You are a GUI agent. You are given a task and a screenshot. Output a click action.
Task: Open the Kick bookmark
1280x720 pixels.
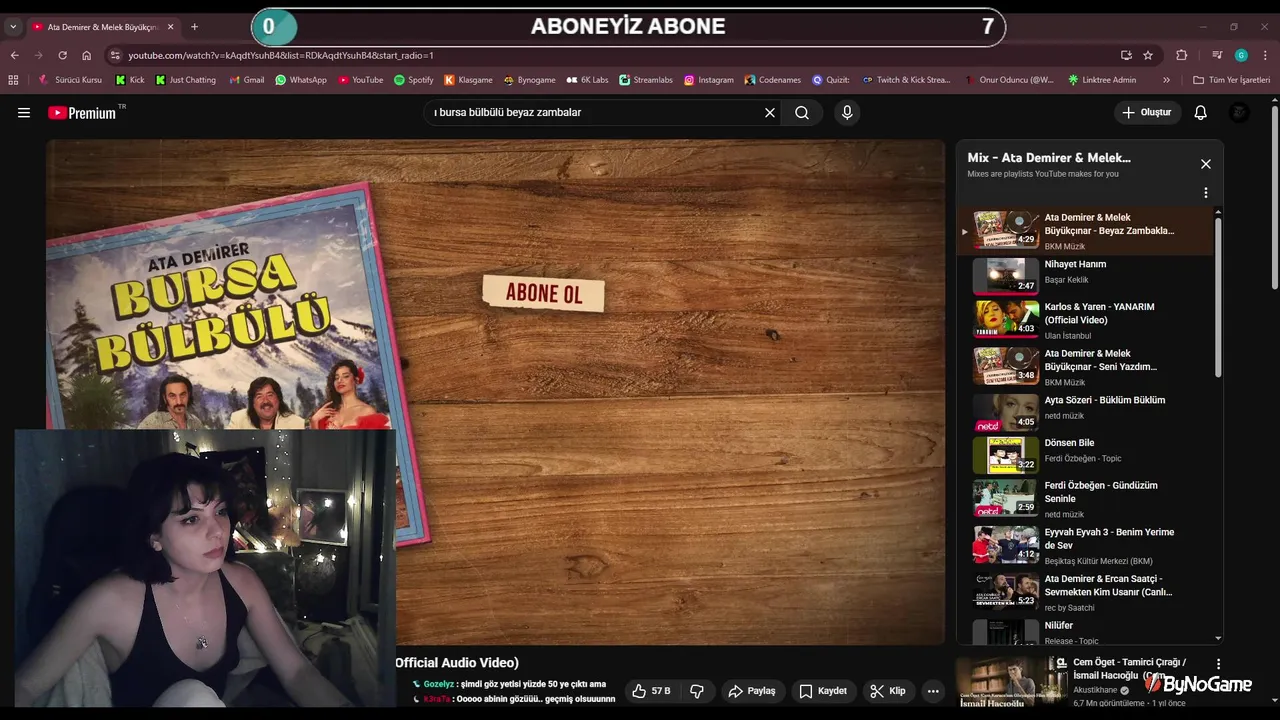(130, 80)
